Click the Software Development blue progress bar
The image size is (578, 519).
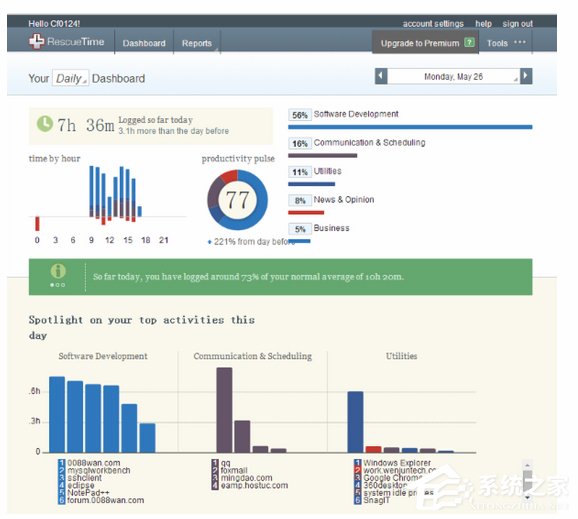[x=410, y=127]
